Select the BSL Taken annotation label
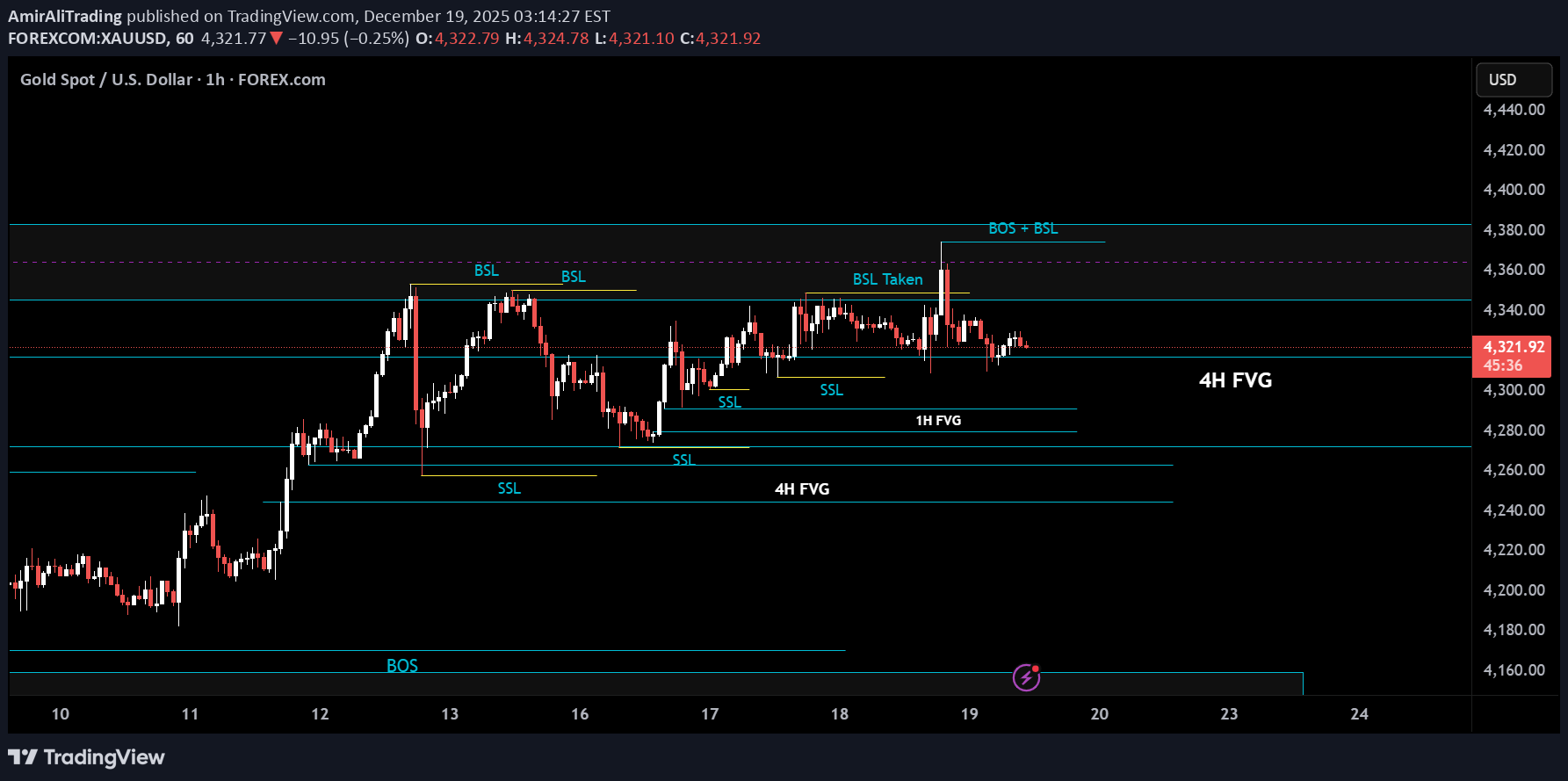Screen dimensions: 1568x781 point(887,279)
